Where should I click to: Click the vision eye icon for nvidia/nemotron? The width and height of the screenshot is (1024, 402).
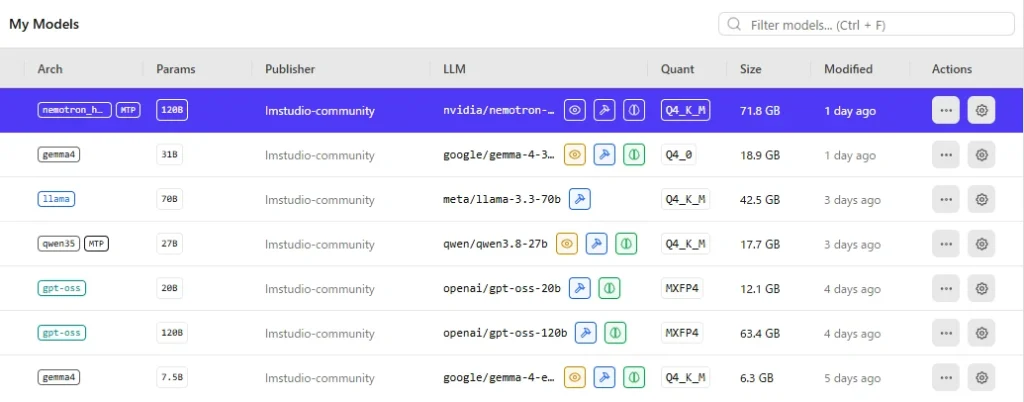(575, 110)
